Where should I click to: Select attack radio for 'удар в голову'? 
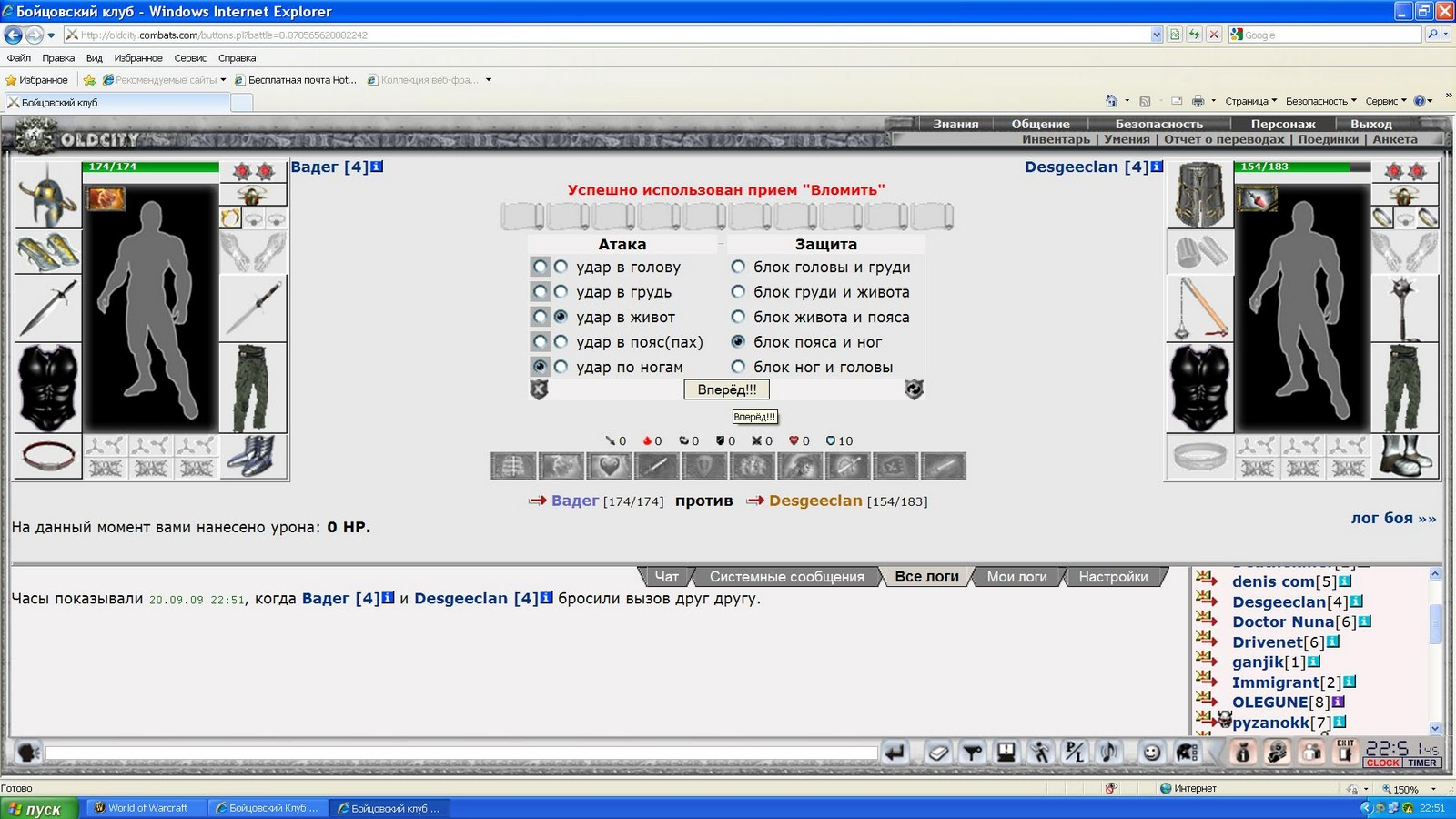[x=561, y=267]
